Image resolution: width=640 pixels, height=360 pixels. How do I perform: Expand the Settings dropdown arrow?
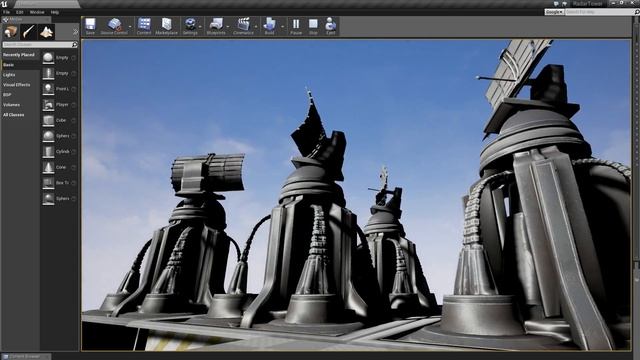pyautogui.click(x=200, y=27)
